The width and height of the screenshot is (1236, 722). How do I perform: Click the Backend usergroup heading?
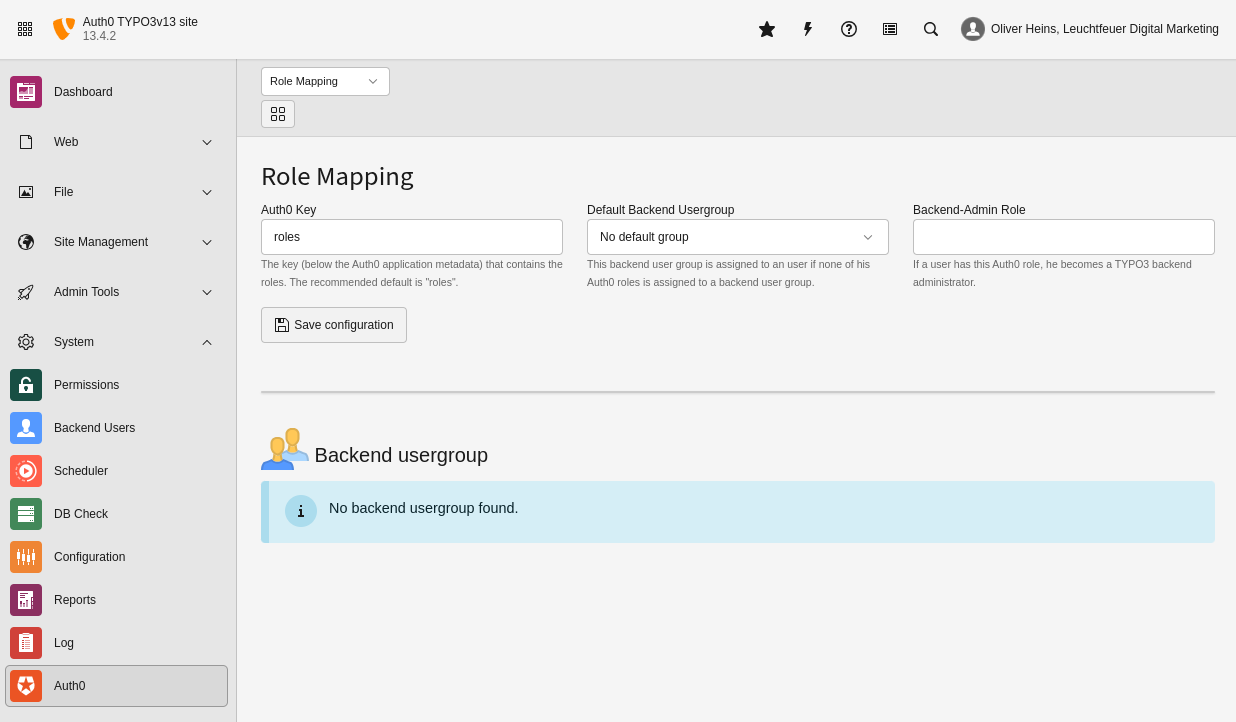click(x=401, y=455)
